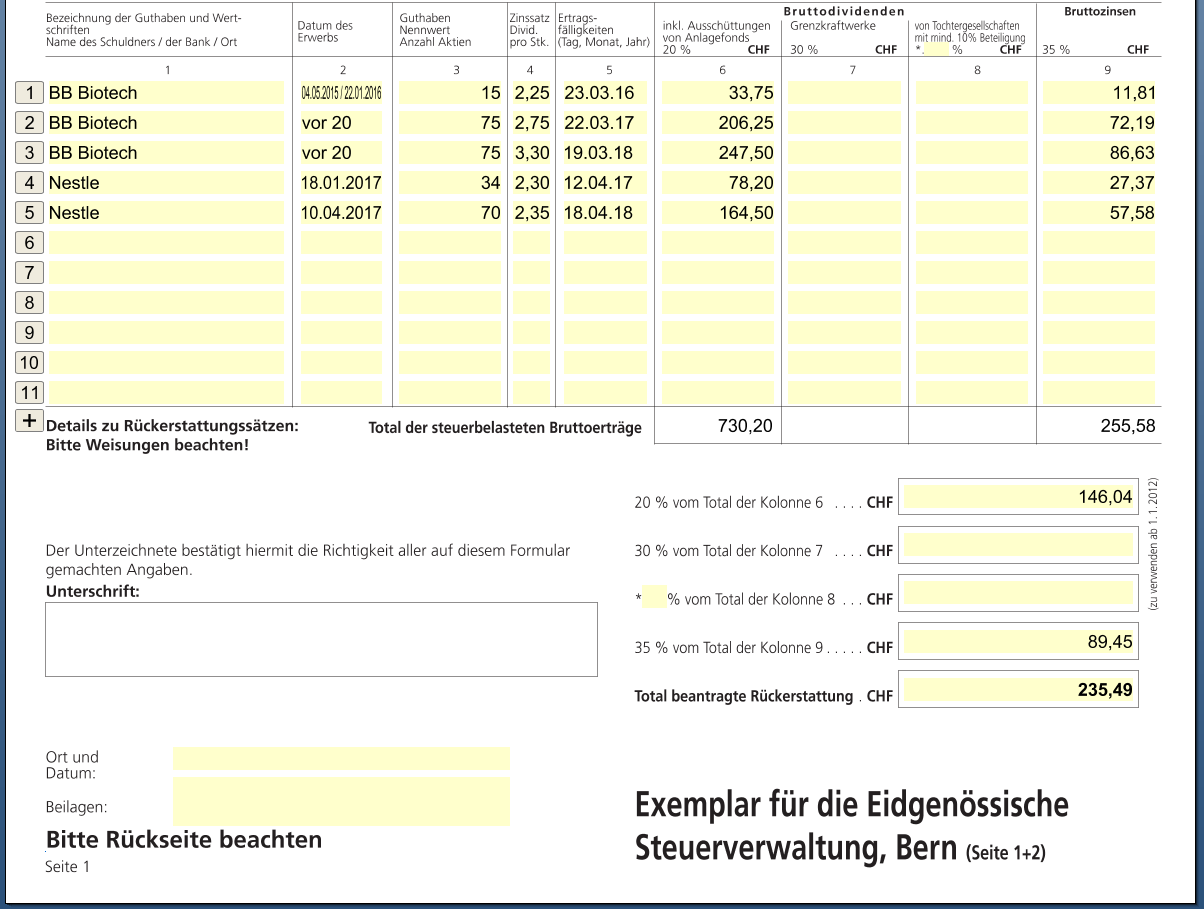The width and height of the screenshot is (1204, 909).
Task: Click Bruttozinsen field 72,19
Action: click(1099, 123)
